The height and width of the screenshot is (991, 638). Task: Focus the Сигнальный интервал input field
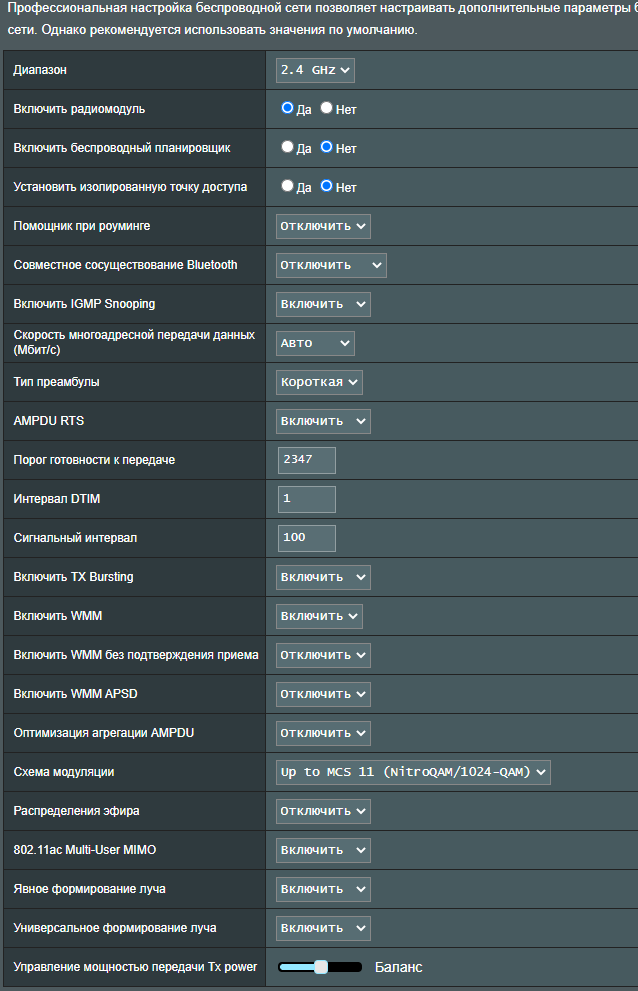coord(307,538)
